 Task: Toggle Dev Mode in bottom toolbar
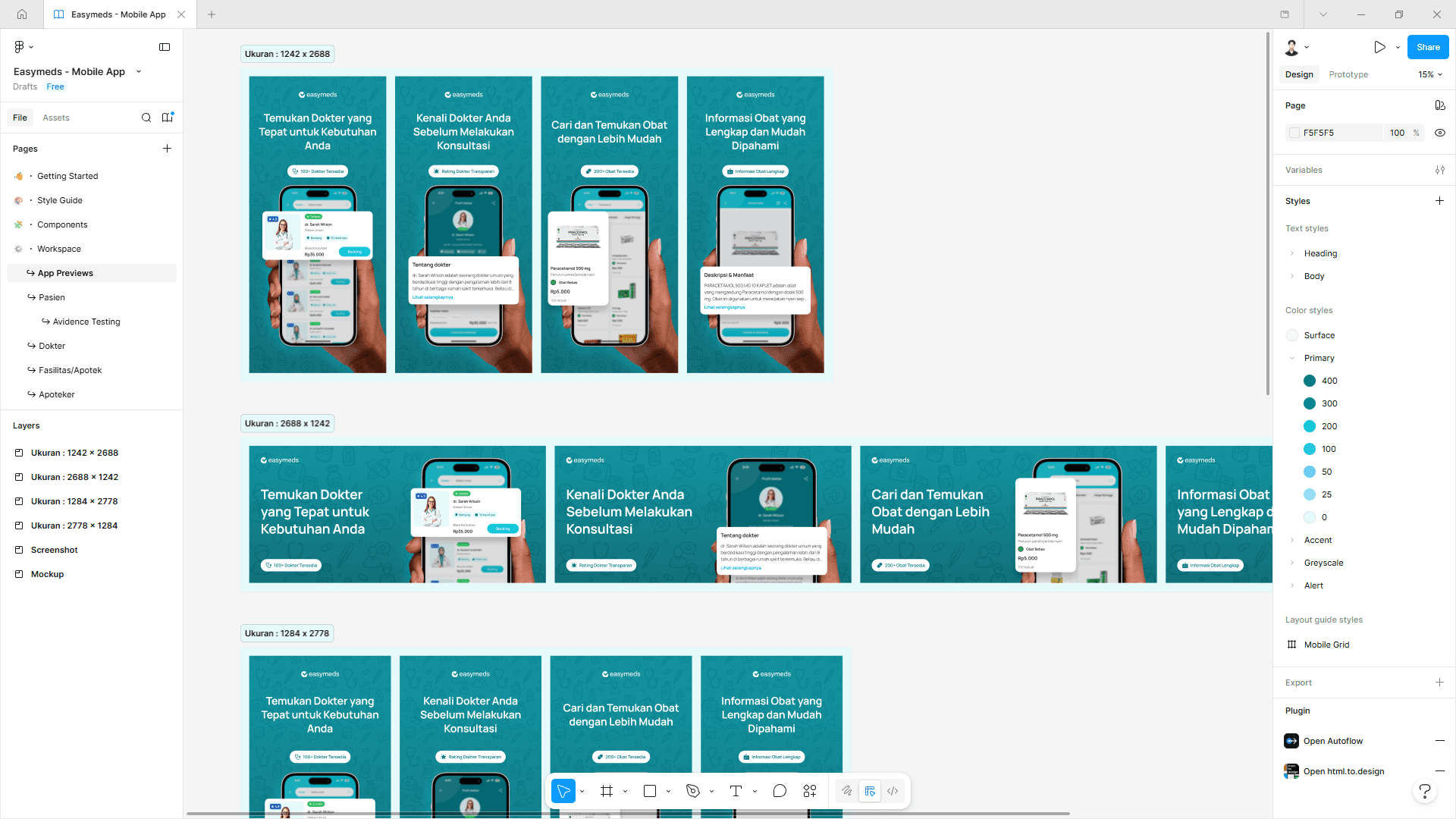point(893,791)
